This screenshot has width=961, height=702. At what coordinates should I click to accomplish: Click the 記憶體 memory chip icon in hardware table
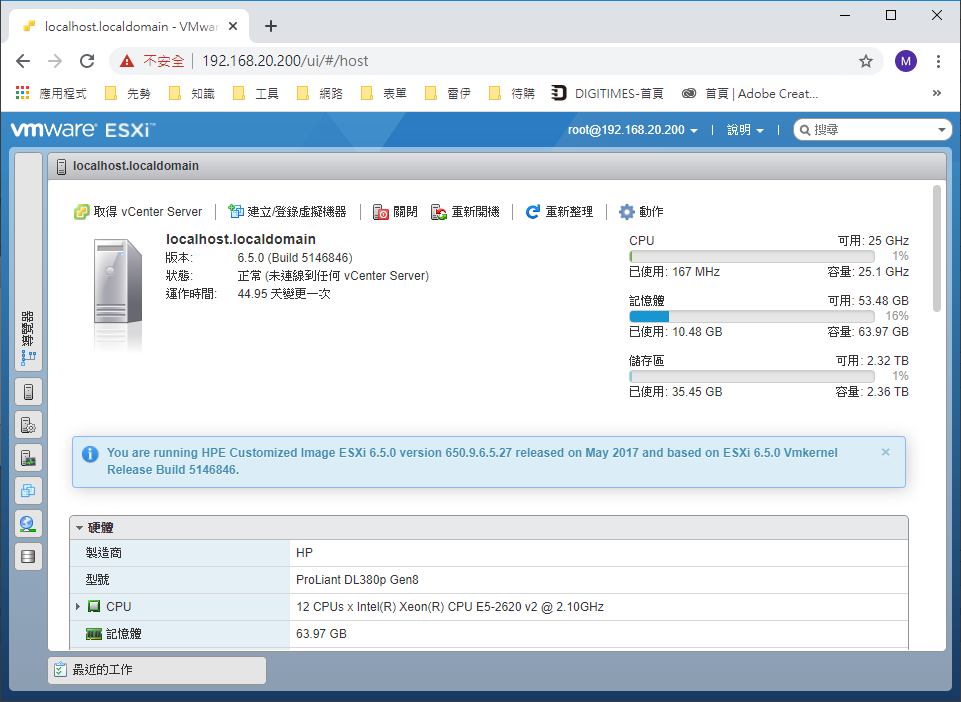(x=94, y=633)
